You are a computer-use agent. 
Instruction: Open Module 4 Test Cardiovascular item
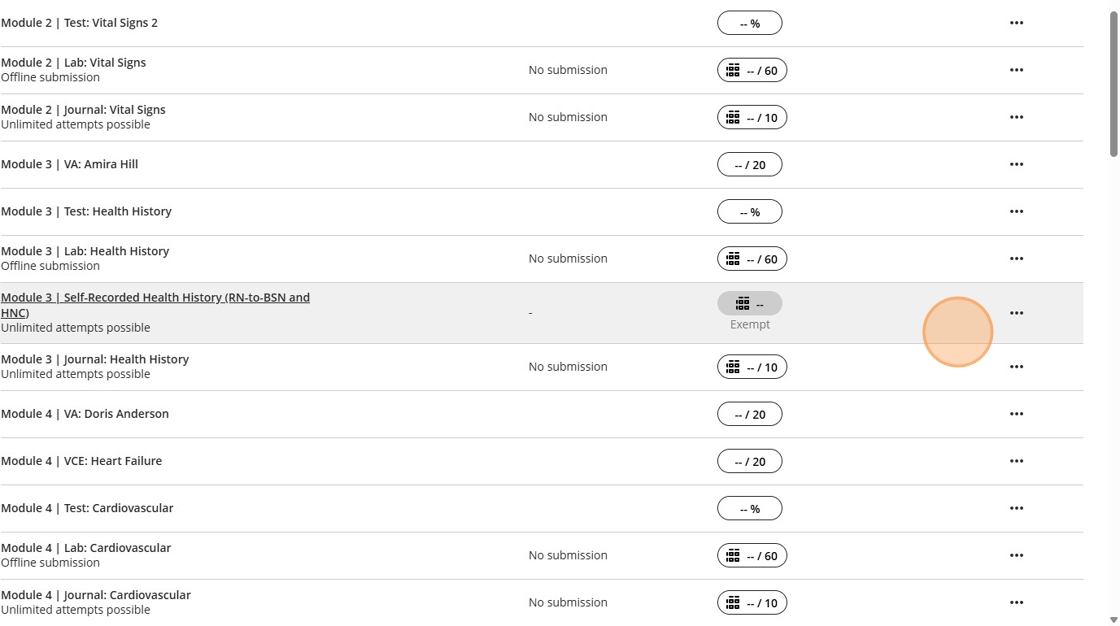(87, 508)
